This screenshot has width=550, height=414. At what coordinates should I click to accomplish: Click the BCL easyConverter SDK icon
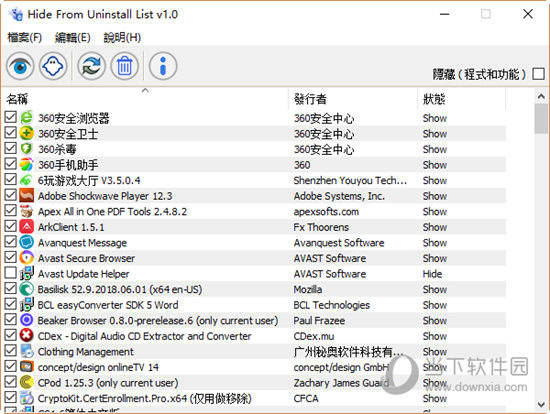pos(26,305)
